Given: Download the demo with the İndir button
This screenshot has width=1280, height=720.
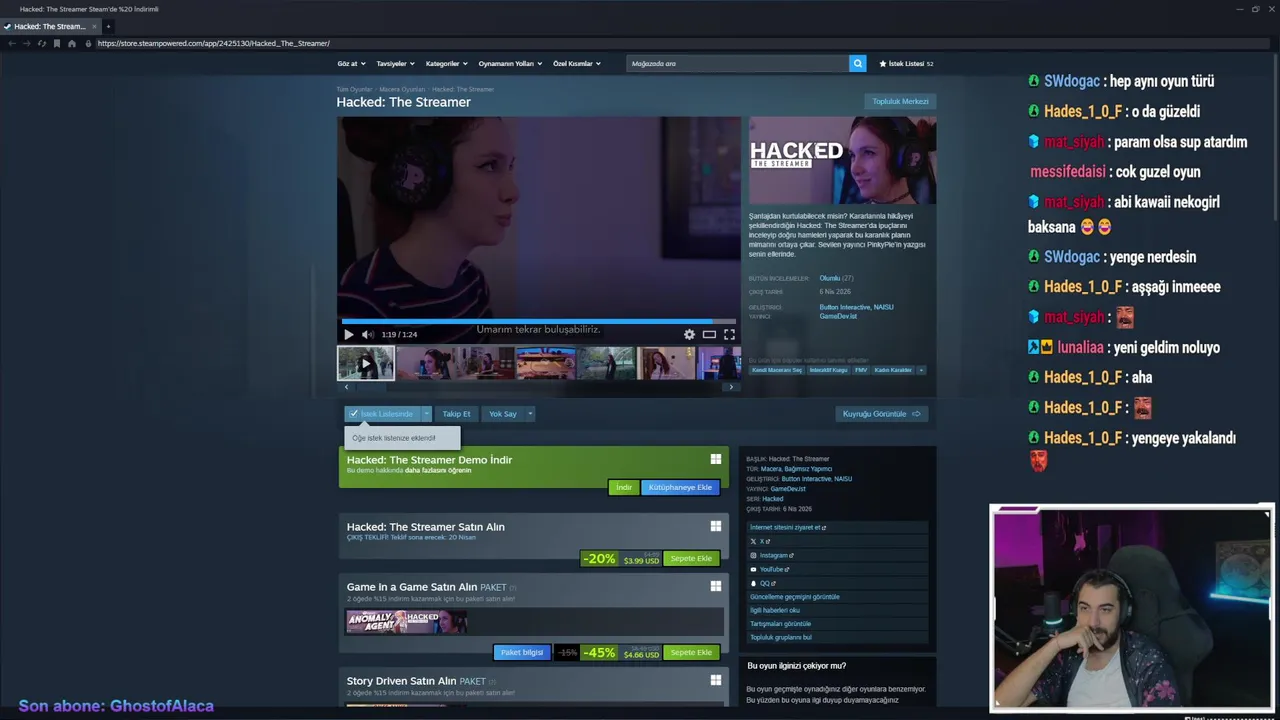Looking at the screenshot, I should click(623, 487).
